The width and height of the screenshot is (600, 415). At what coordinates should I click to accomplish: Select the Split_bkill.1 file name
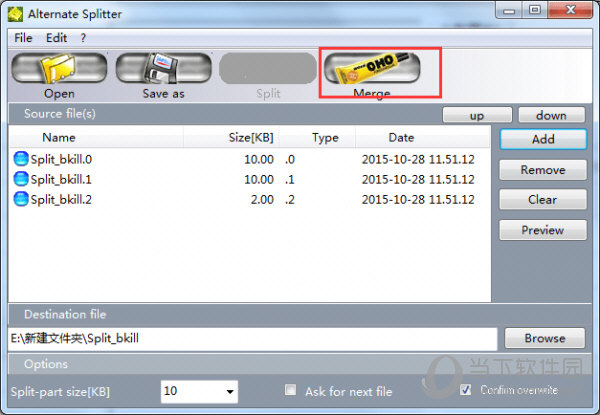(61, 179)
